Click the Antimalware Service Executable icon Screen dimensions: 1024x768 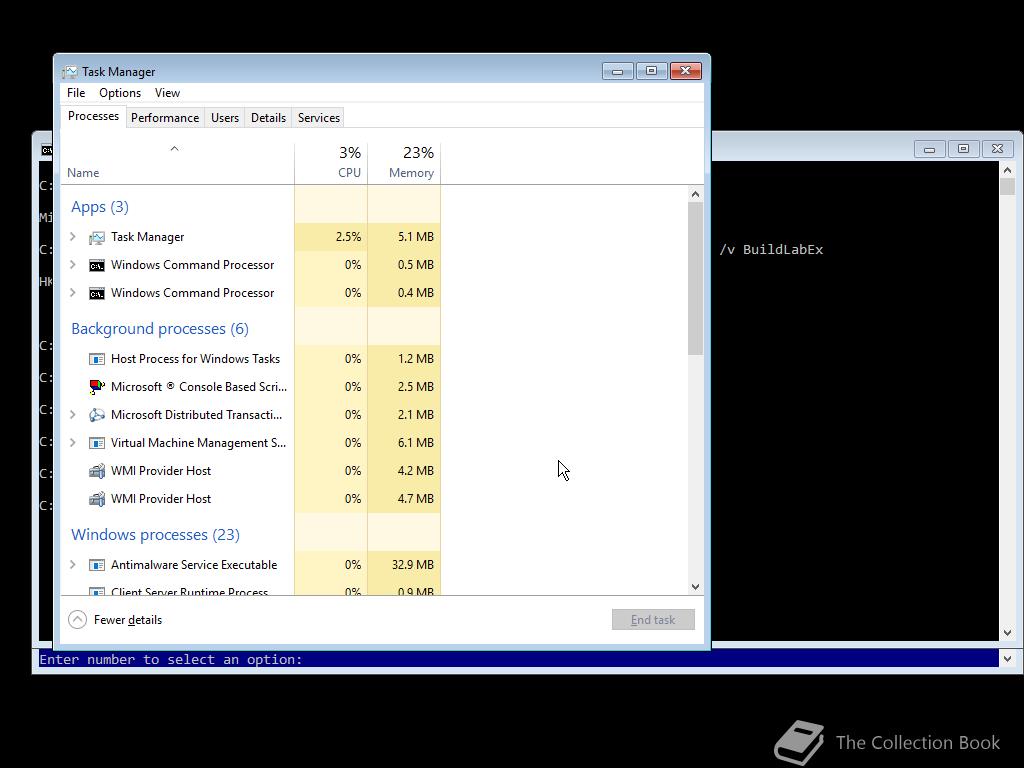[x=97, y=565]
